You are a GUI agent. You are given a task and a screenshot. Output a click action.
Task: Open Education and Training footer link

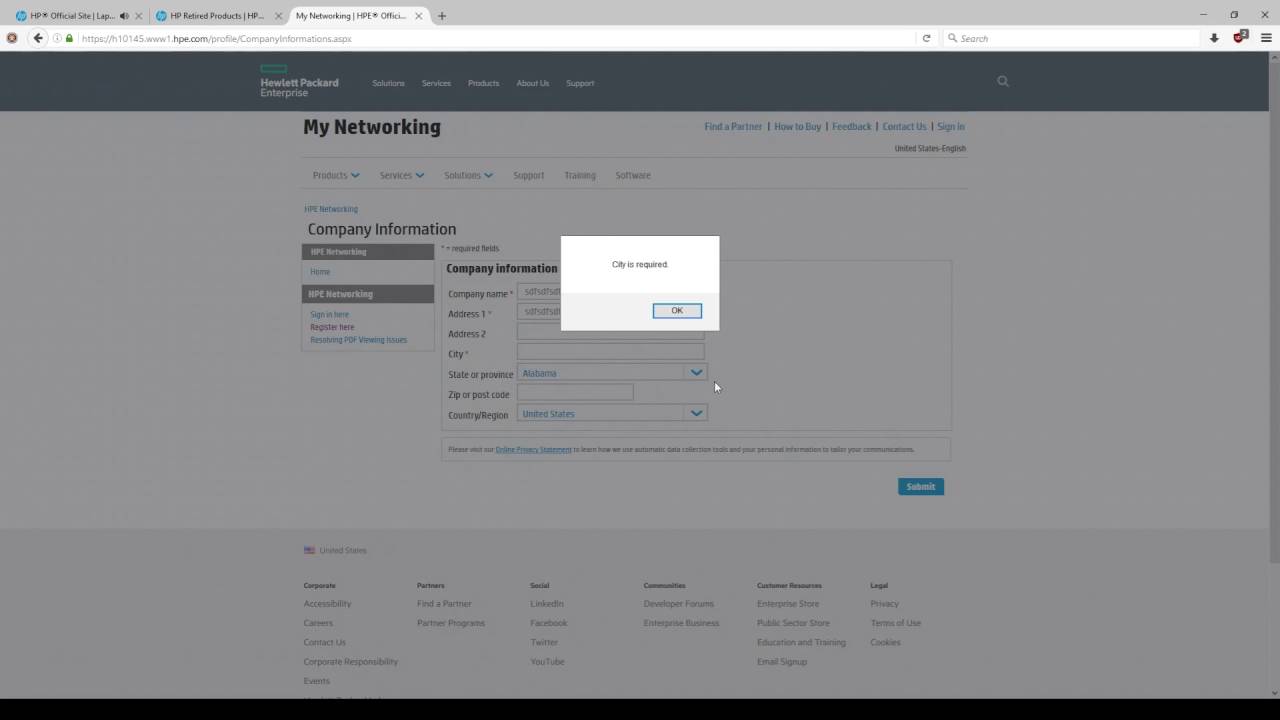pyautogui.click(x=801, y=642)
